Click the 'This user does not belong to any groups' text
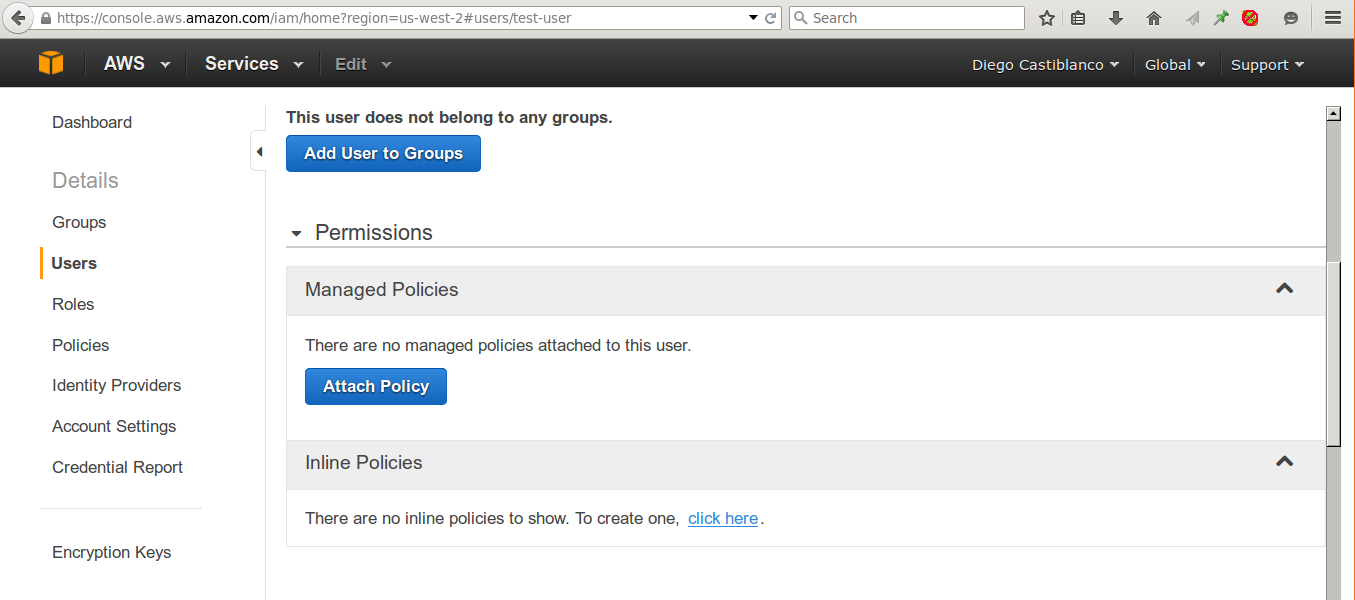Image resolution: width=1355 pixels, height=600 pixels. (x=449, y=117)
